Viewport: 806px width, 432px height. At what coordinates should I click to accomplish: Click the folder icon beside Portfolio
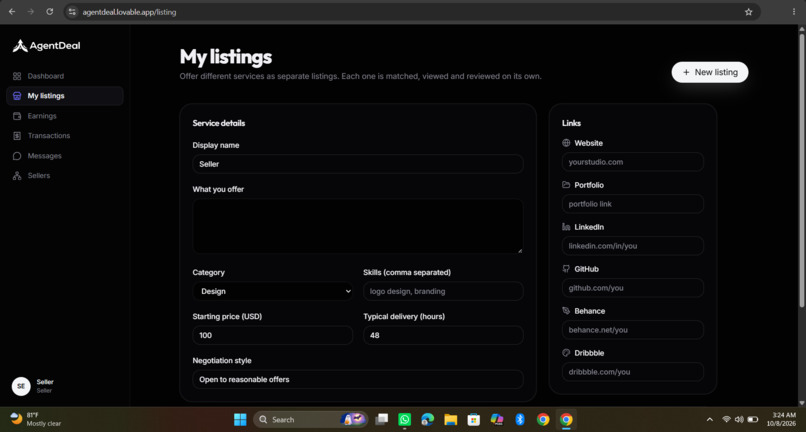[566, 185]
